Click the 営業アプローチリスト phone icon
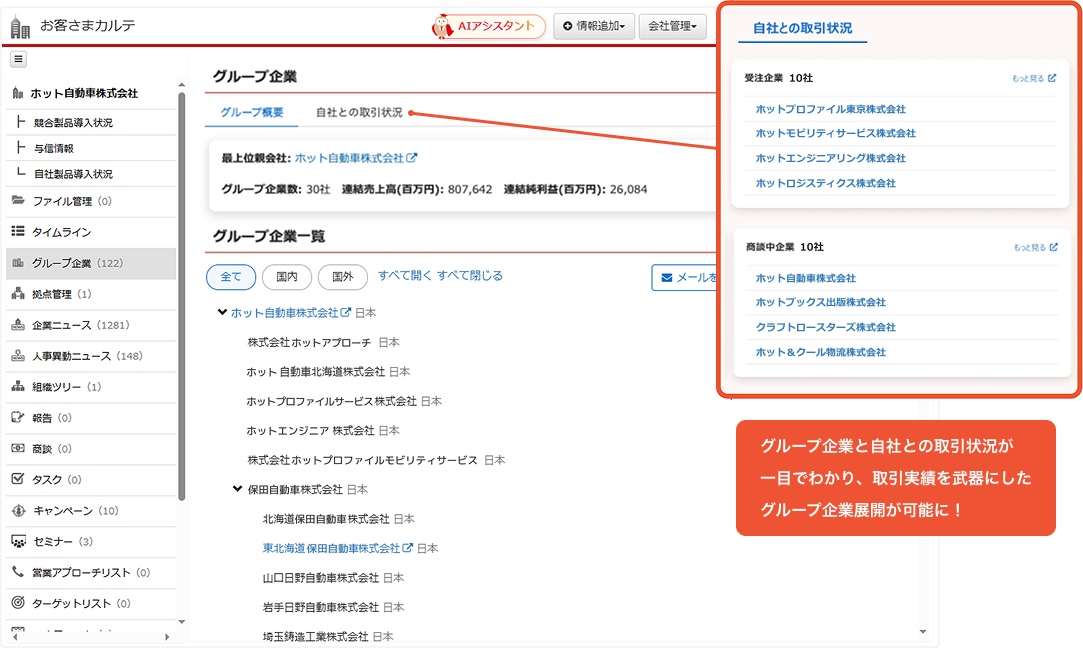Viewport: 1083px width, 648px height. pos(18,572)
